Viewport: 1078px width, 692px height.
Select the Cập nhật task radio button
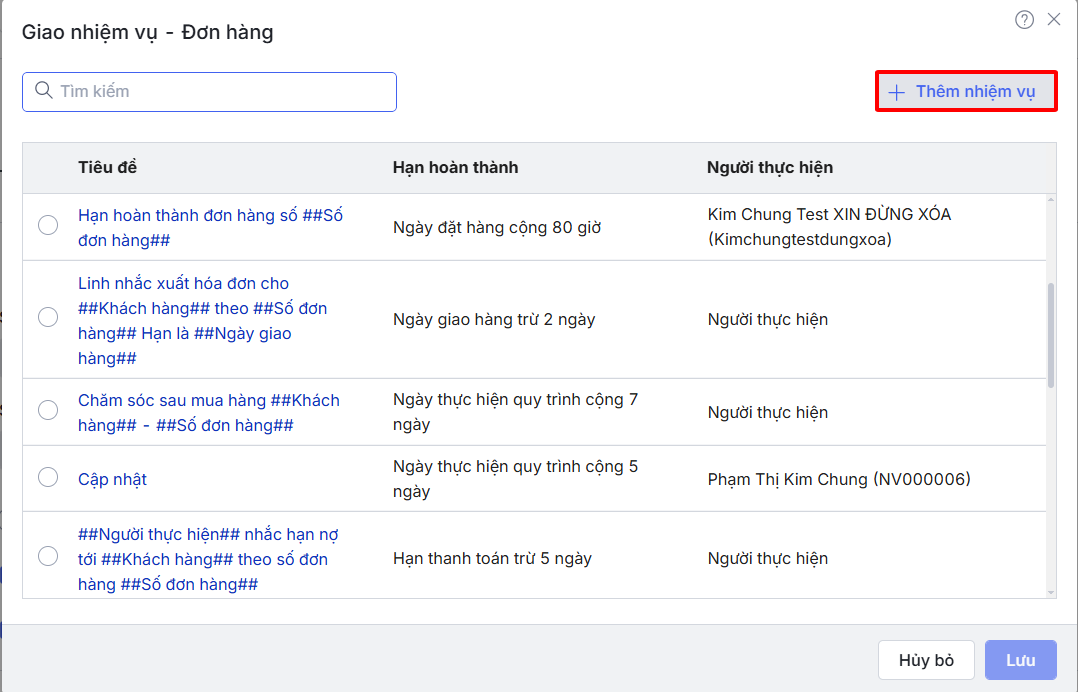pos(48,477)
